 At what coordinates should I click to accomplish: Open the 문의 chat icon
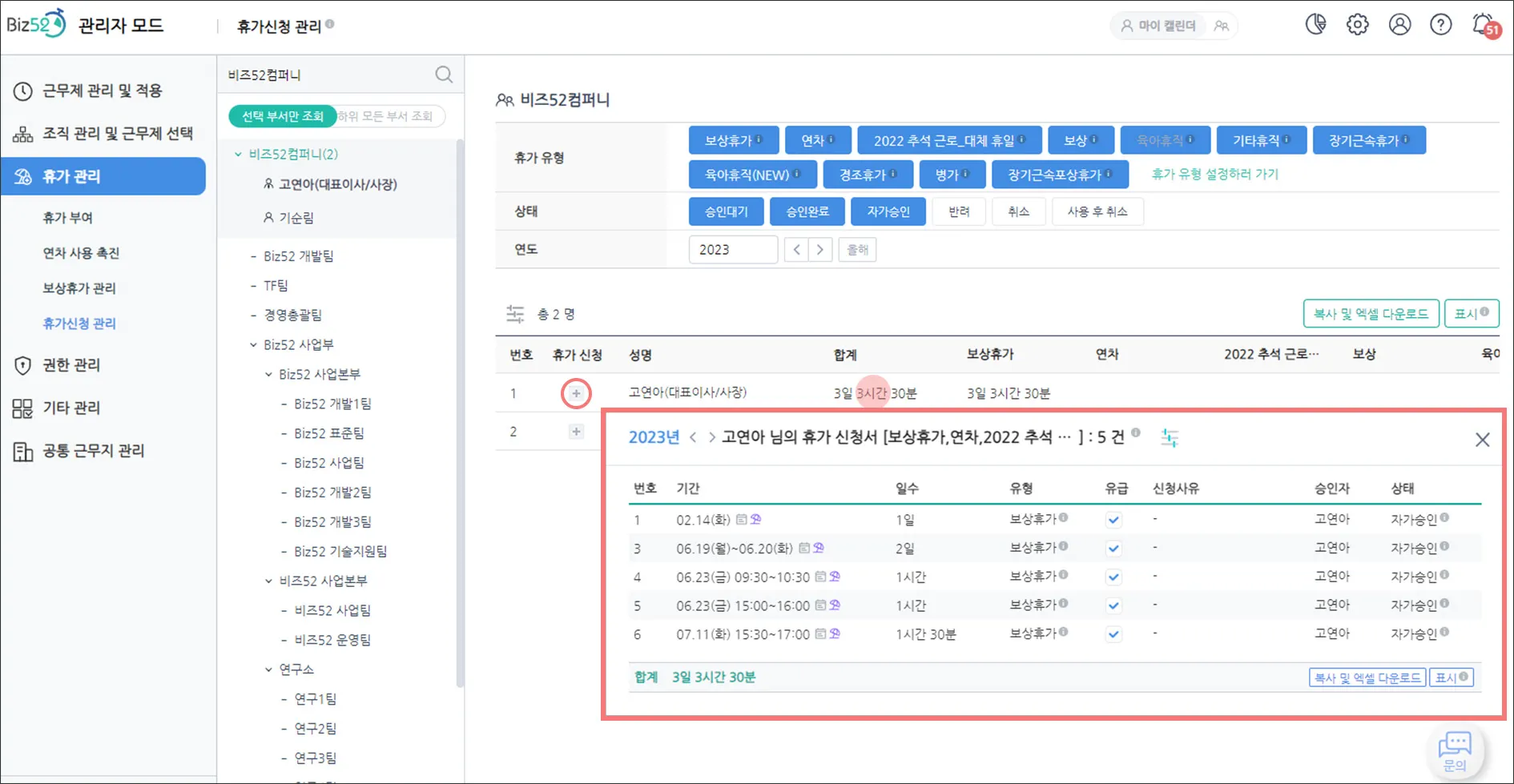[x=1455, y=750]
